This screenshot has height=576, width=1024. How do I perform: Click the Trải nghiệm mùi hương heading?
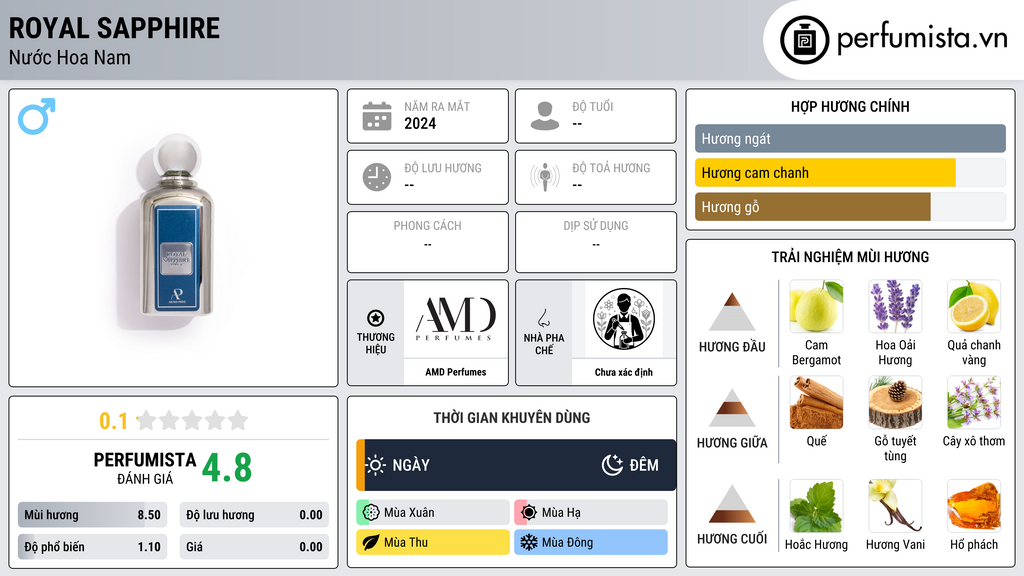click(x=850, y=257)
